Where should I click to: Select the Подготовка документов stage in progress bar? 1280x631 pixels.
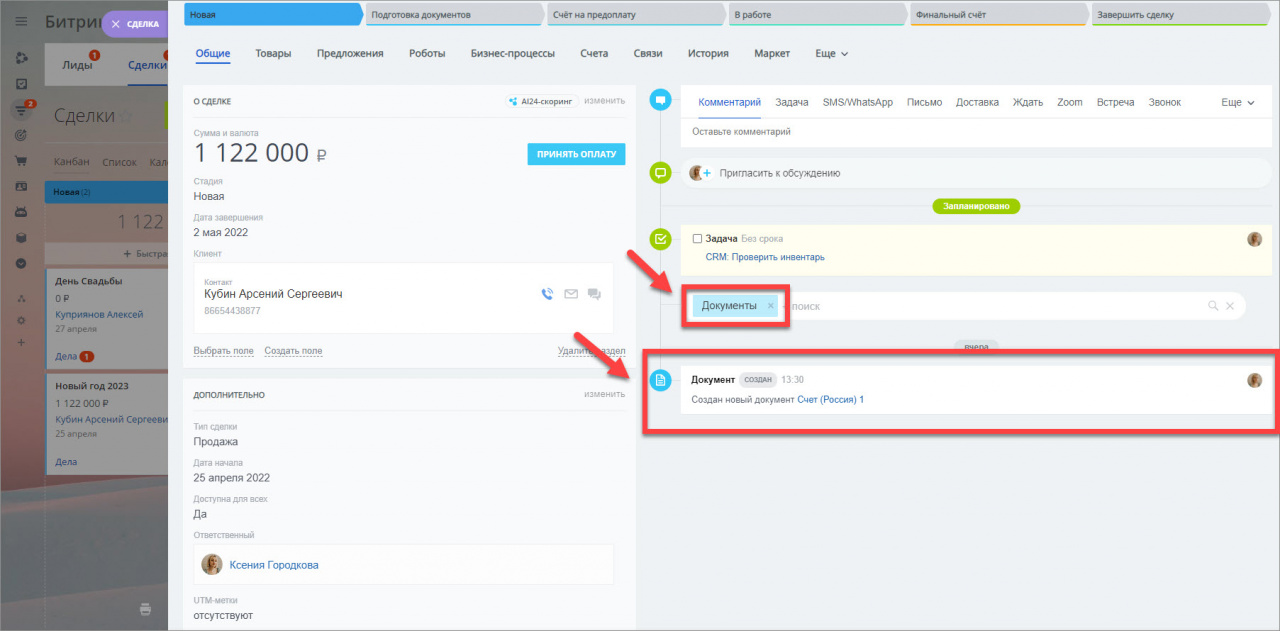pyautogui.click(x=455, y=15)
